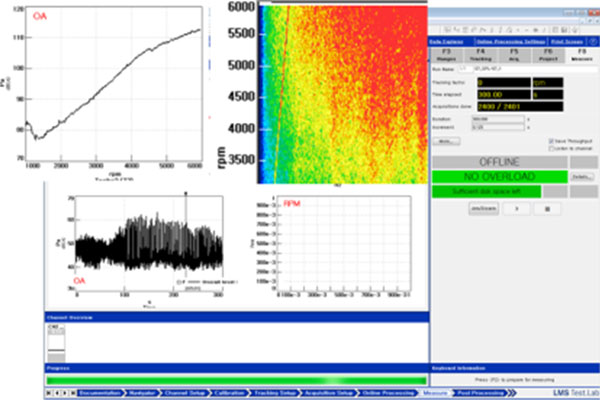Switch to the Online Processing tab
Image resolution: width=600 pixels, height=400 pixels.
pyautogui.click(x=388, y=393)
